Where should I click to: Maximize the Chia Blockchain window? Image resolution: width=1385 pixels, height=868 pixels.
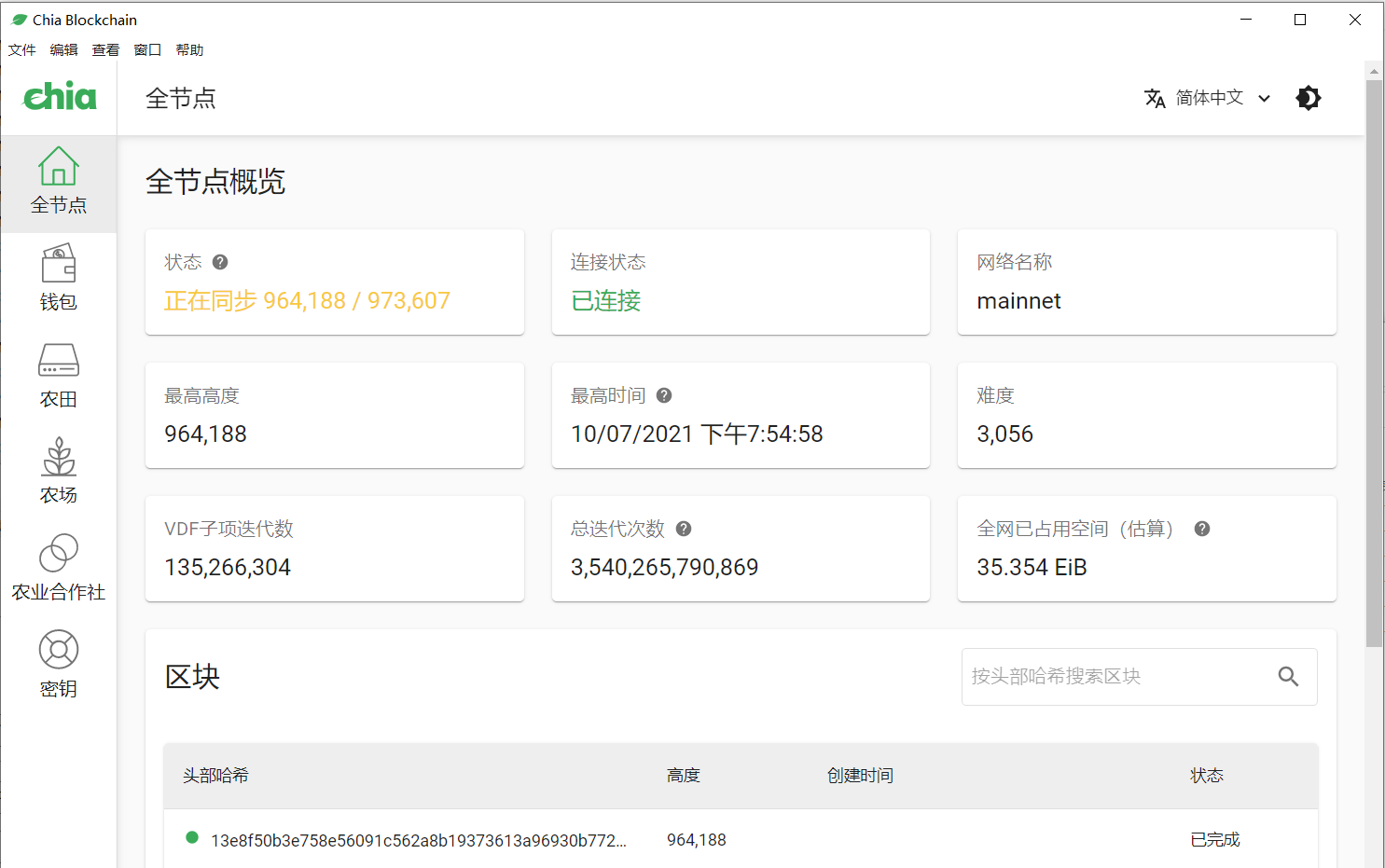1300,20
